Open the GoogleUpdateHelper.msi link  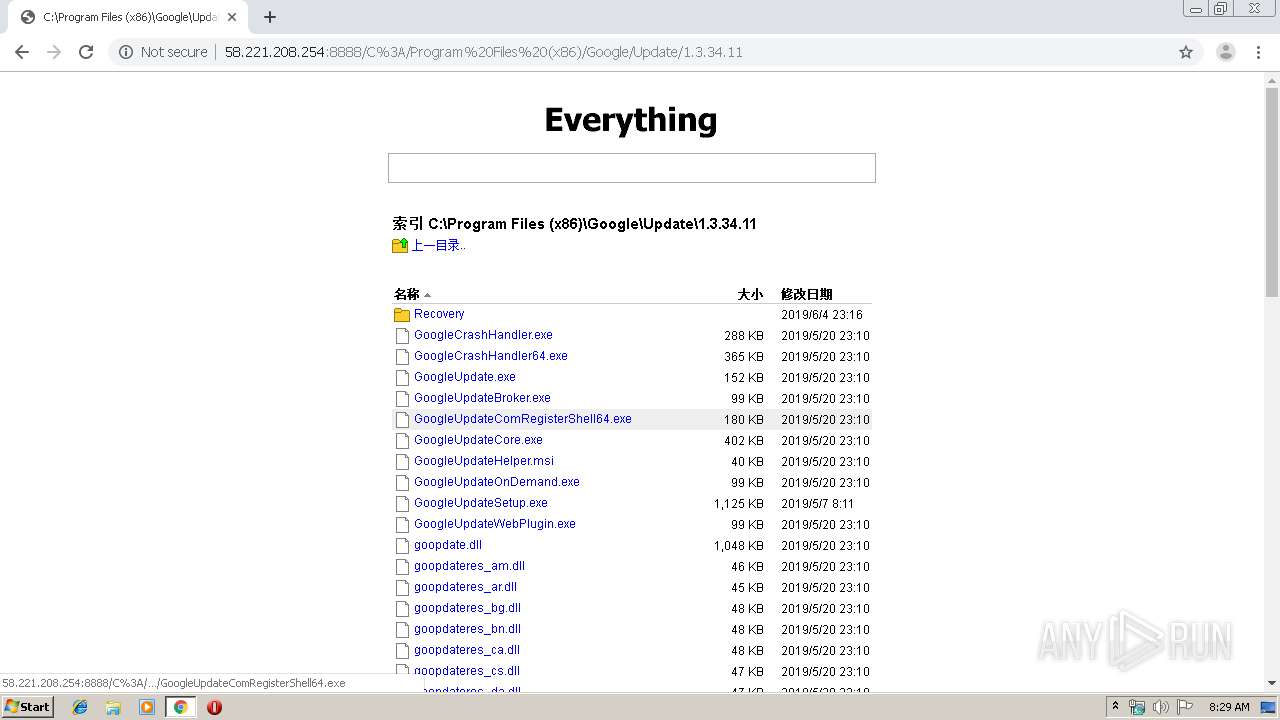[x=484, y=461]
